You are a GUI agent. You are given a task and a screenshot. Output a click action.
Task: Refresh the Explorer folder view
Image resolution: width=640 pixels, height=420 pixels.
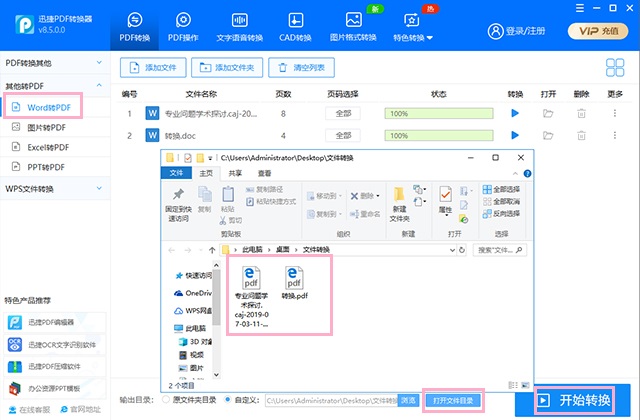[x=462, y=250]
